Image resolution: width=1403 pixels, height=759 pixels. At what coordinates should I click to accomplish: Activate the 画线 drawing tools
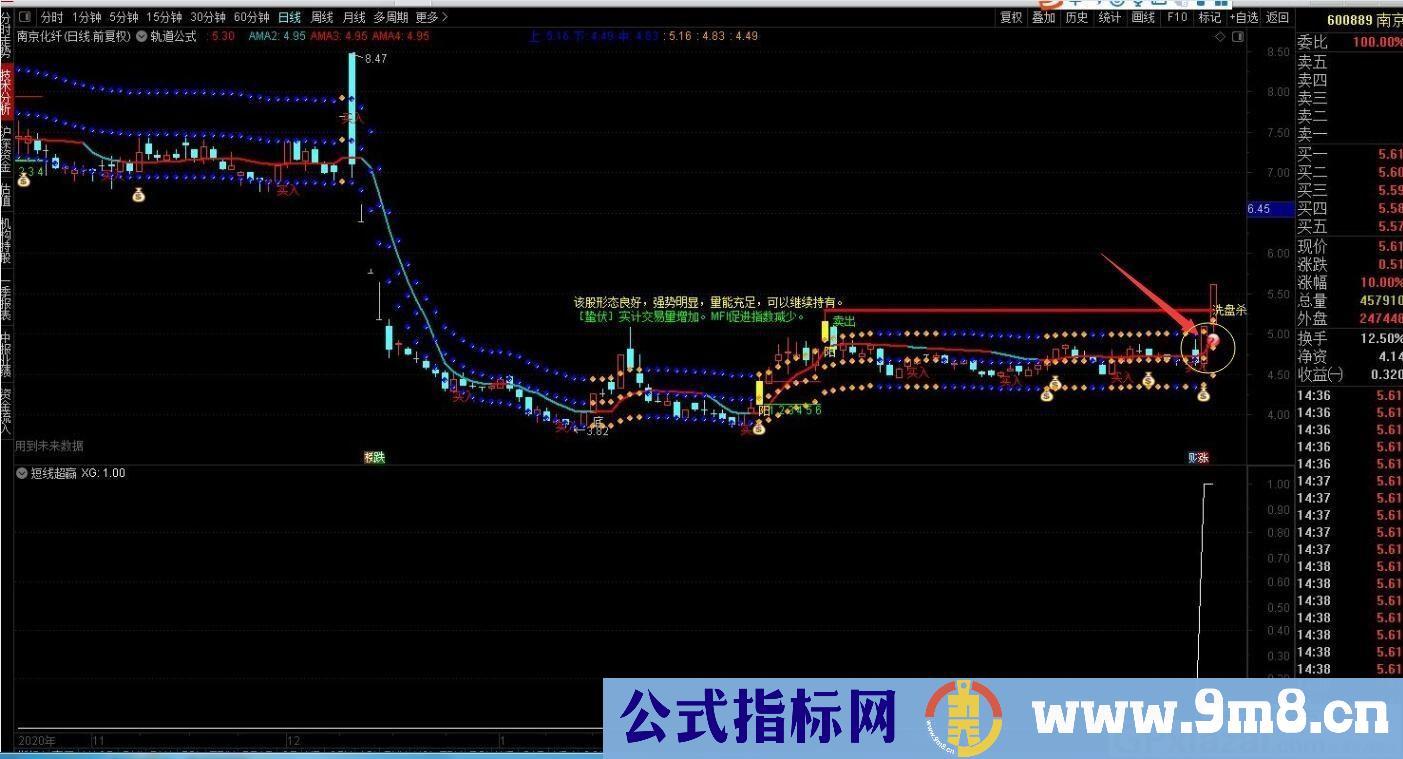tap(1143, 17)
